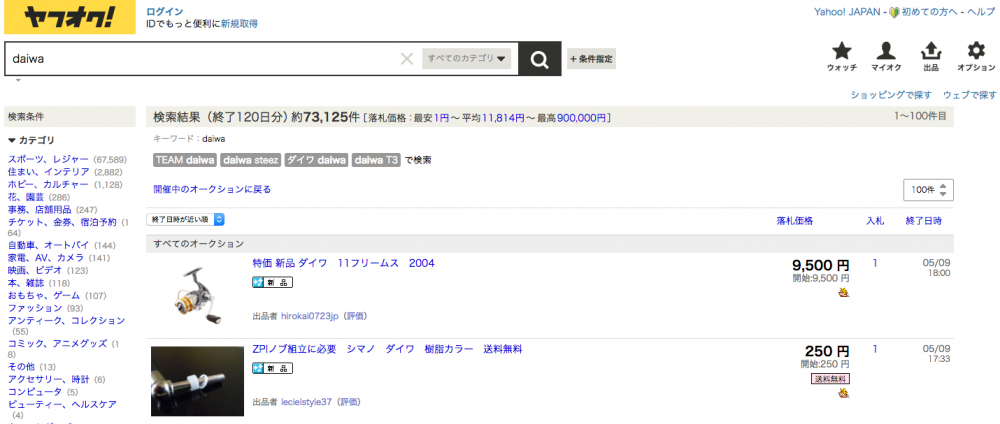Select daiwa steez suggested keyword
This screenshot has height=424, width=1000.
(x=251, y=160)
